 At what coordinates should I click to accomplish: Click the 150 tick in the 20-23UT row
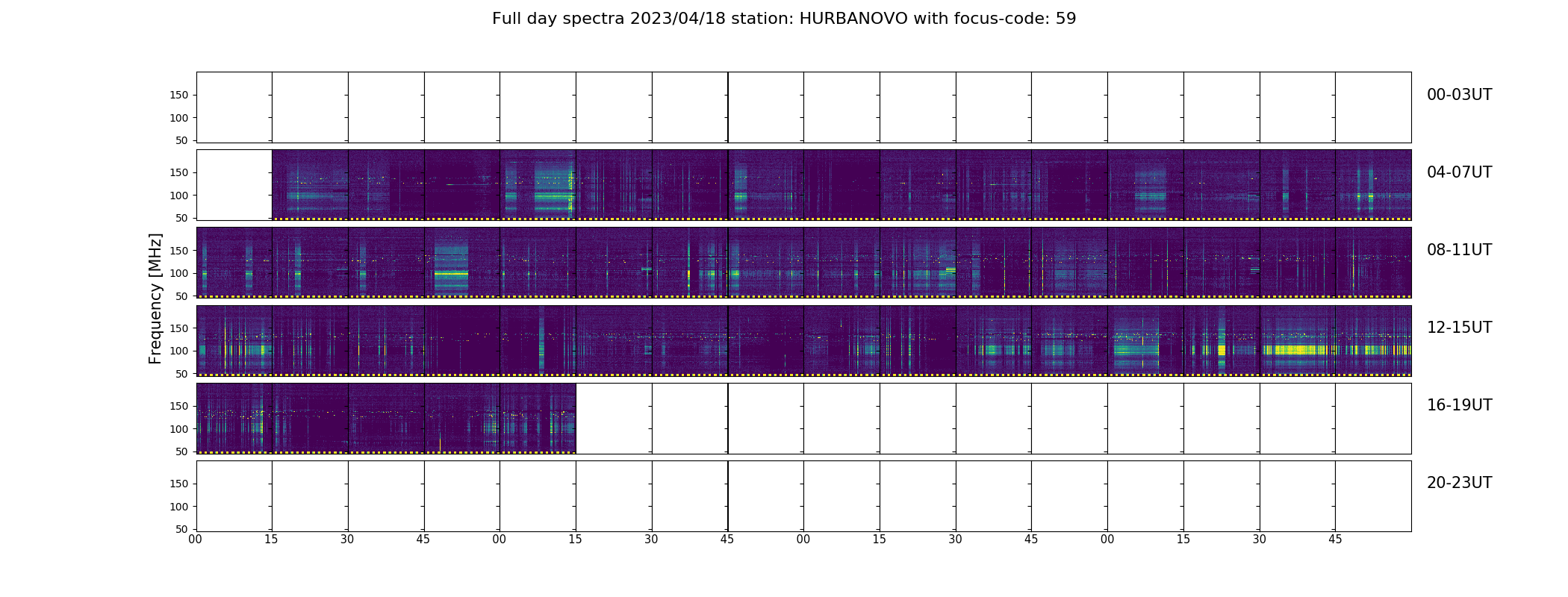pyautogui.click(x=179, y=484)
